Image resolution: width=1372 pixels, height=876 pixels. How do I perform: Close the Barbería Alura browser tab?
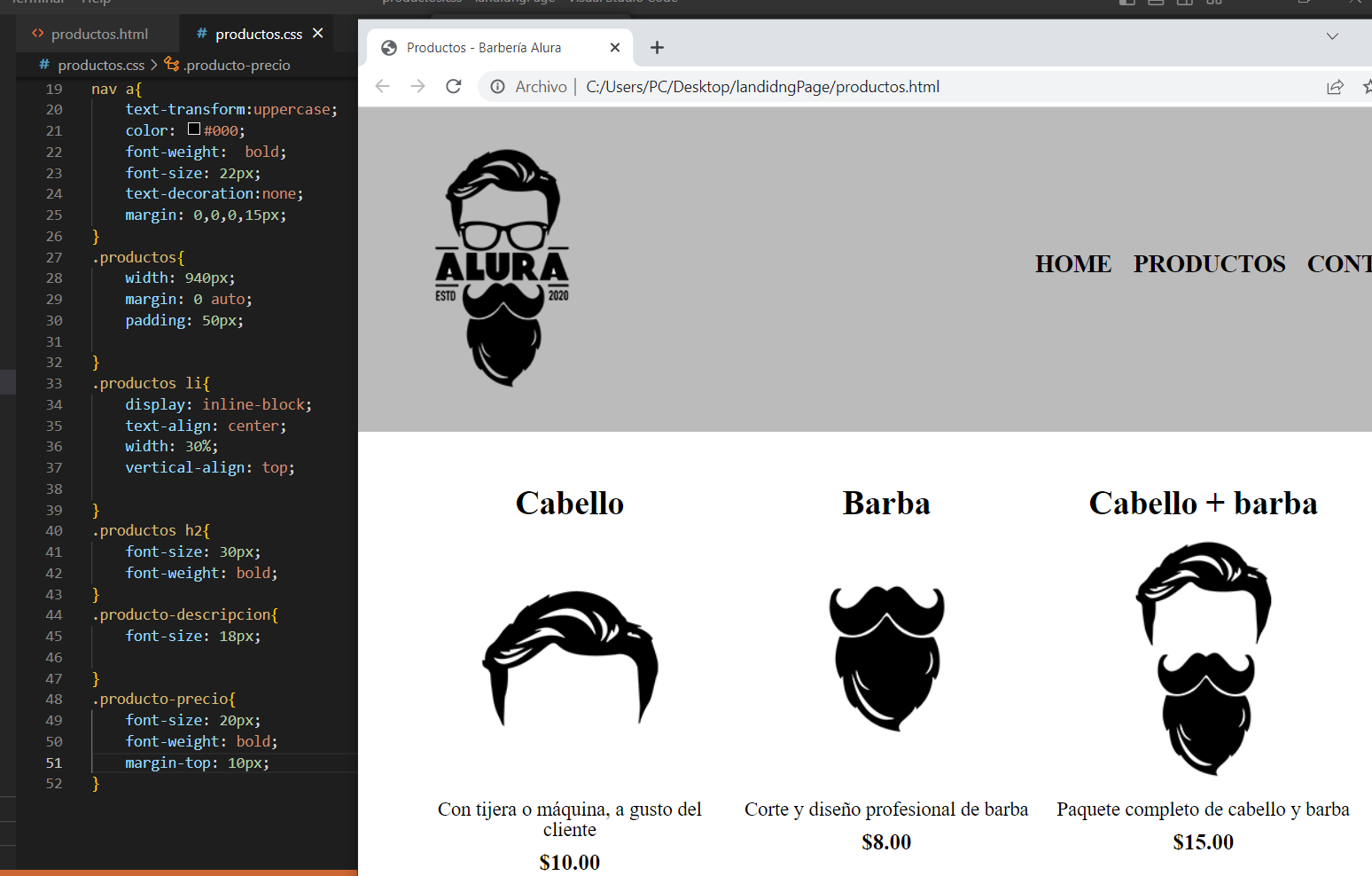point(615,48)
